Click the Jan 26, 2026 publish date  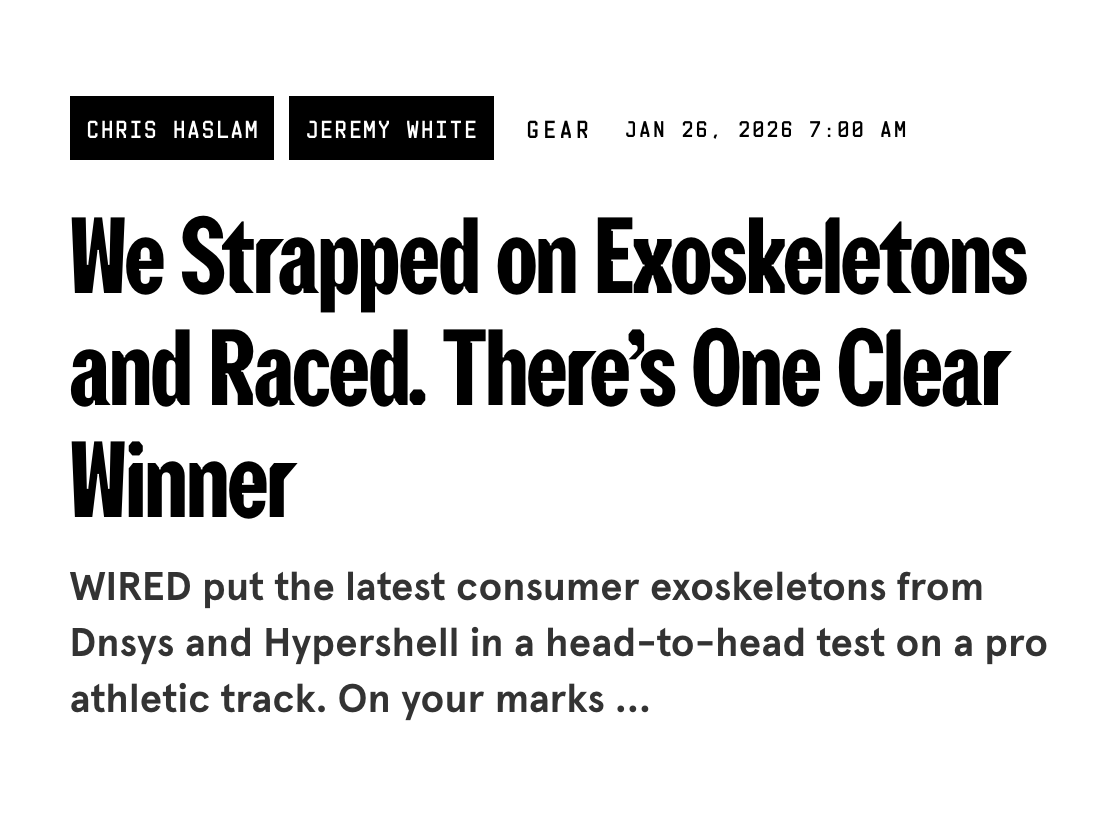pyautogui.click(x=708, y=130)
